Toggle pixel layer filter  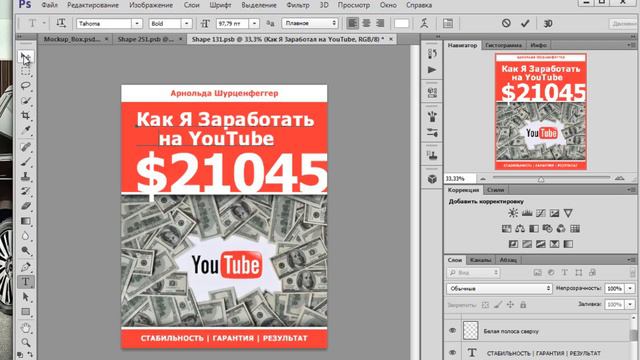click(x=538, y=272)
